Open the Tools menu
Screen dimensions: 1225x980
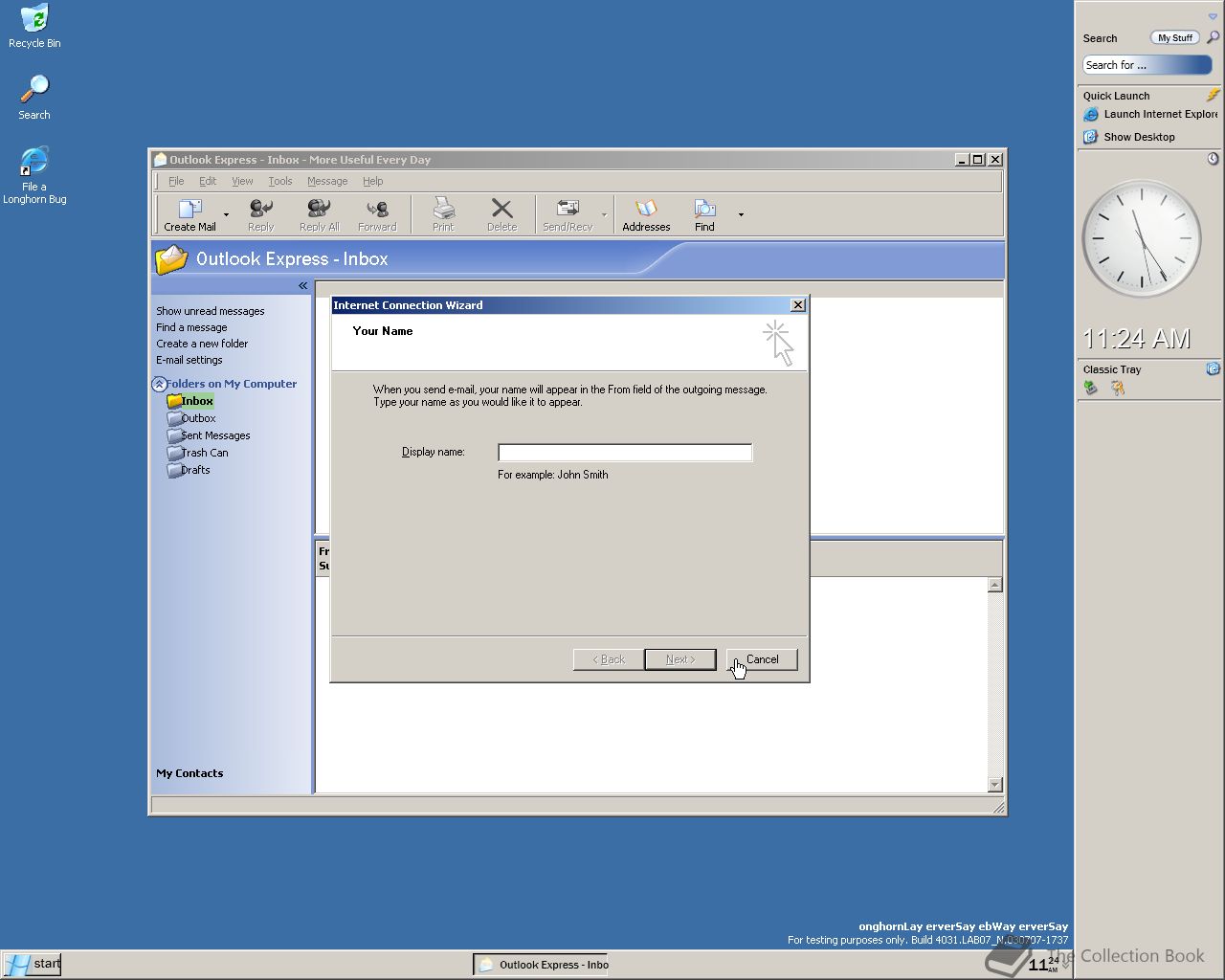tap(280, 181)
